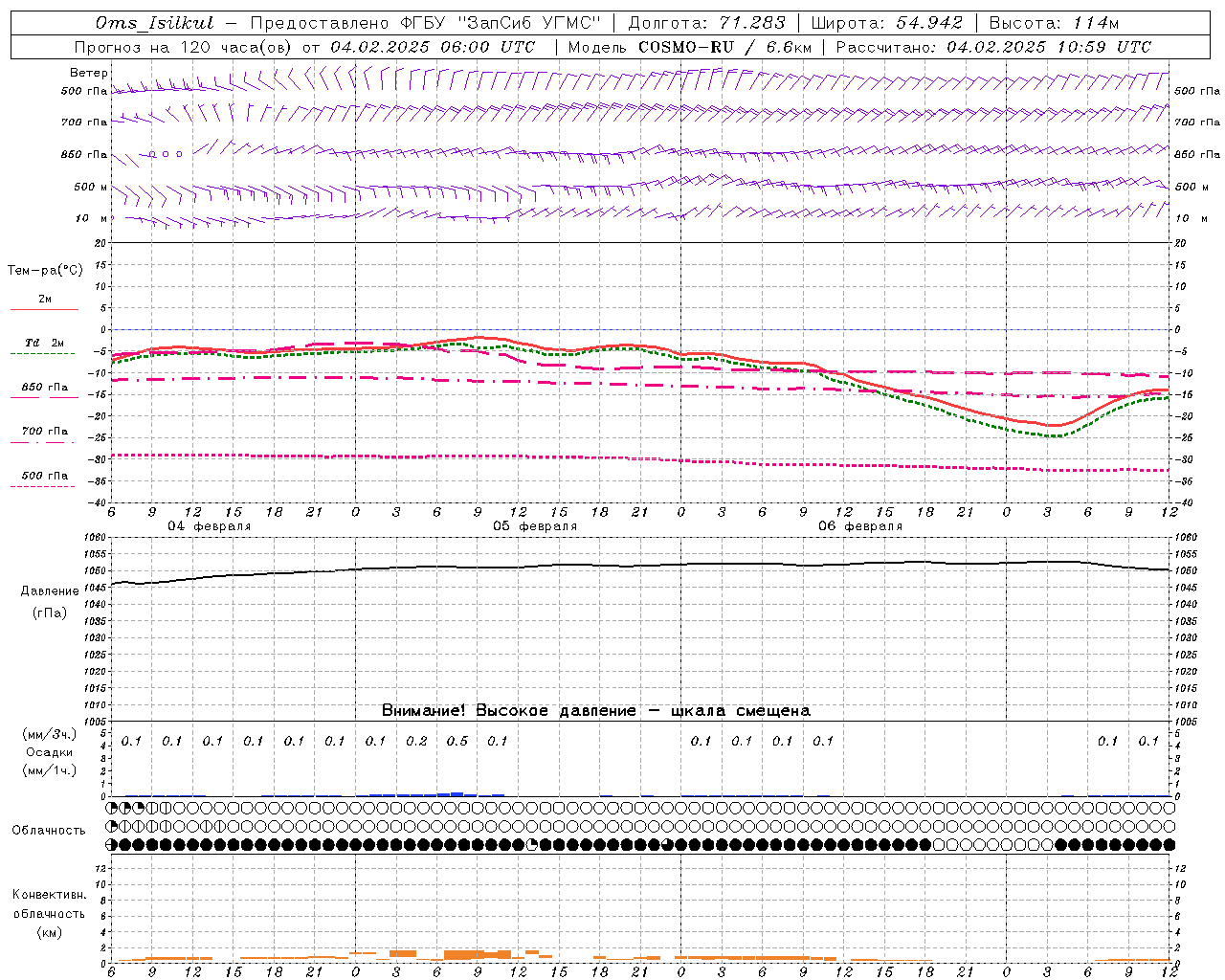The height and width of the screenshot is (980, 1225).
Task: Click the "850 гПа" legend entry in temperature panel
Action: [45, 388]
